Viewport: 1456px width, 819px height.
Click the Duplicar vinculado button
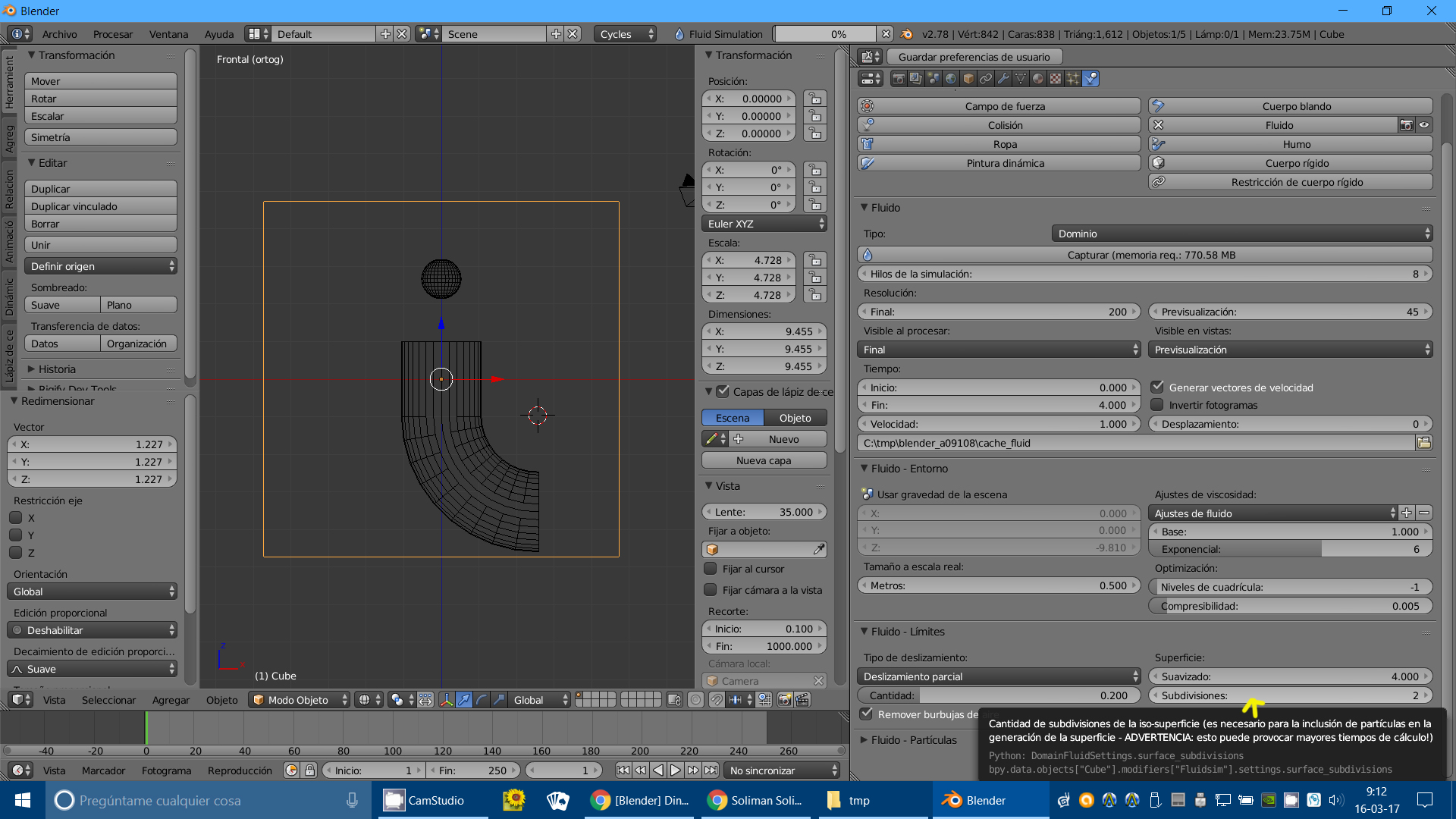[x=100, y=206]
